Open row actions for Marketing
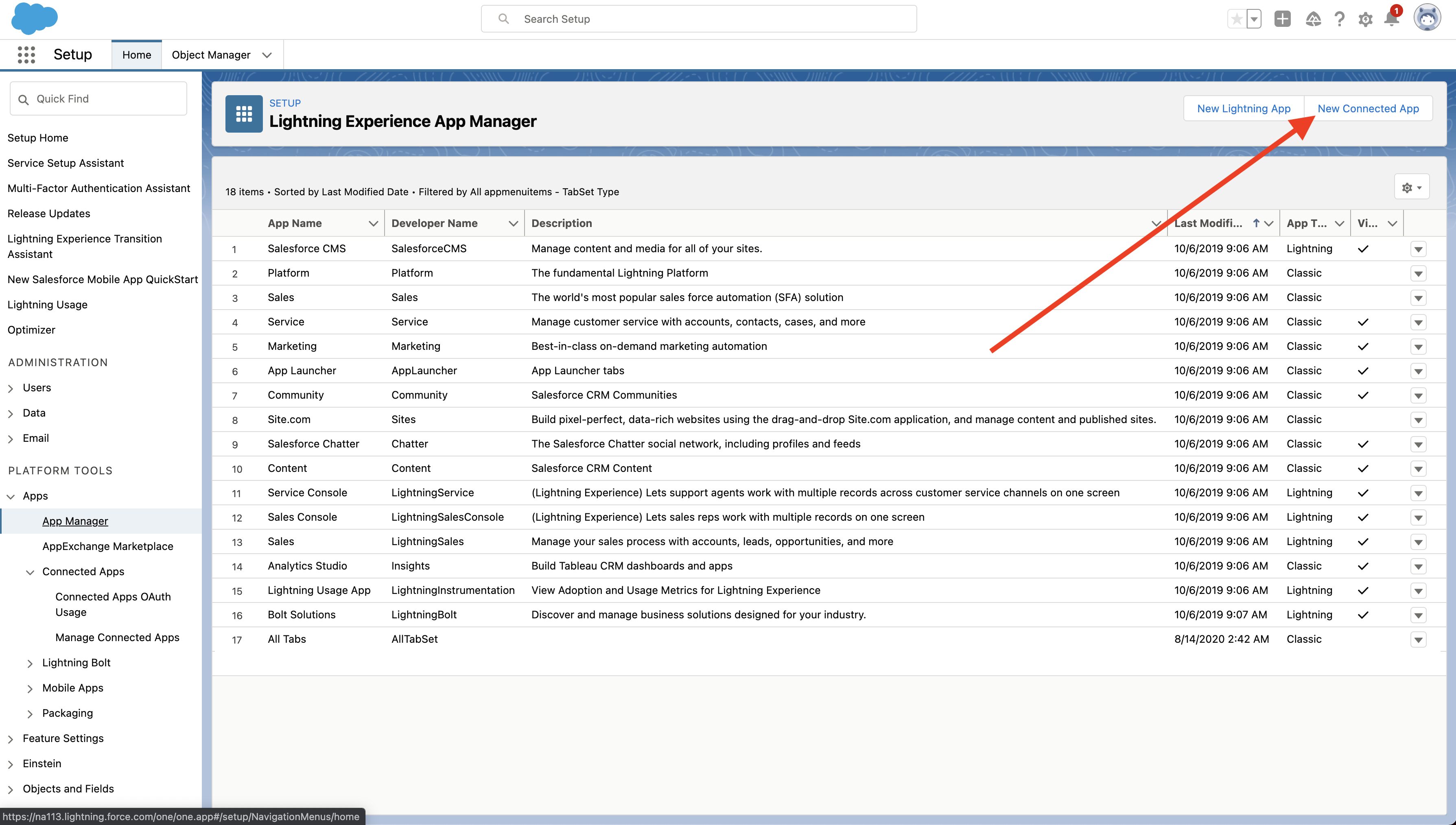This screenshot has width=1456, height=825. tap(1418, 346)
